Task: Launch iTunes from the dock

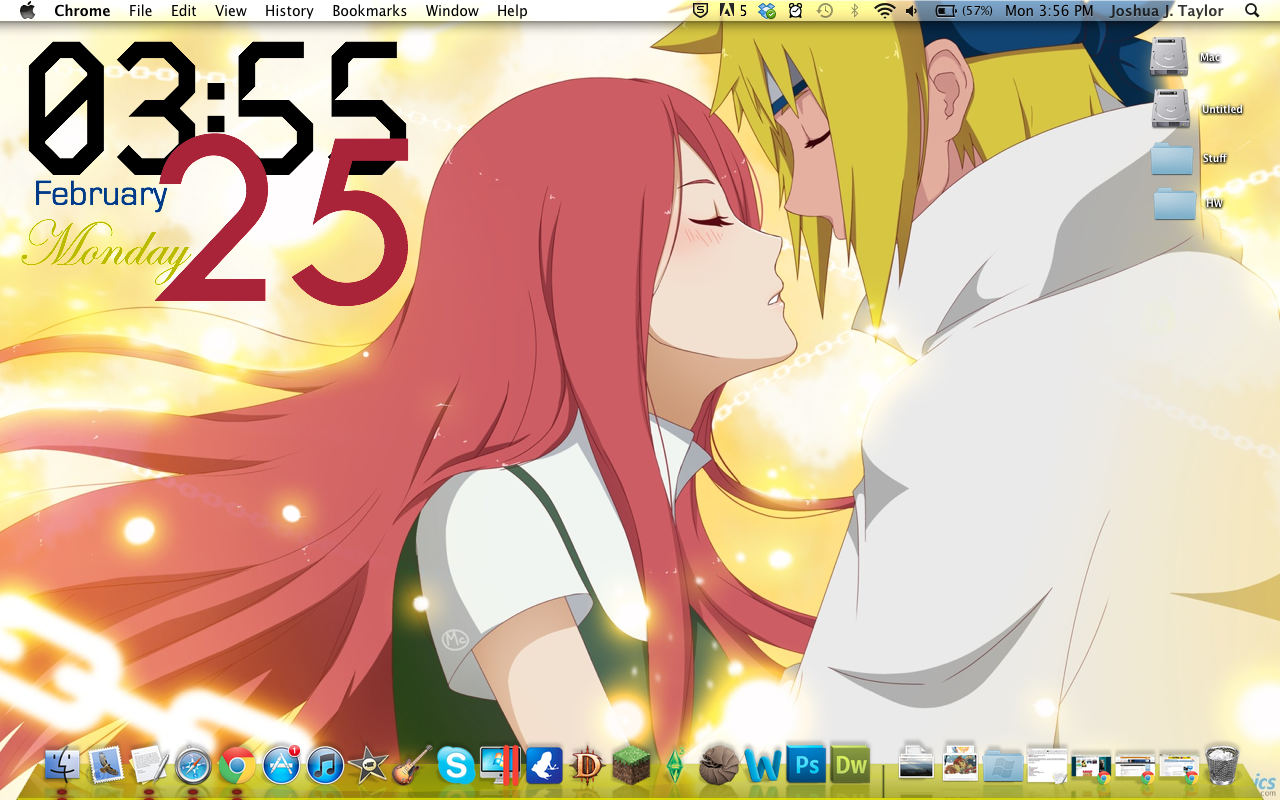Action: 325,766
